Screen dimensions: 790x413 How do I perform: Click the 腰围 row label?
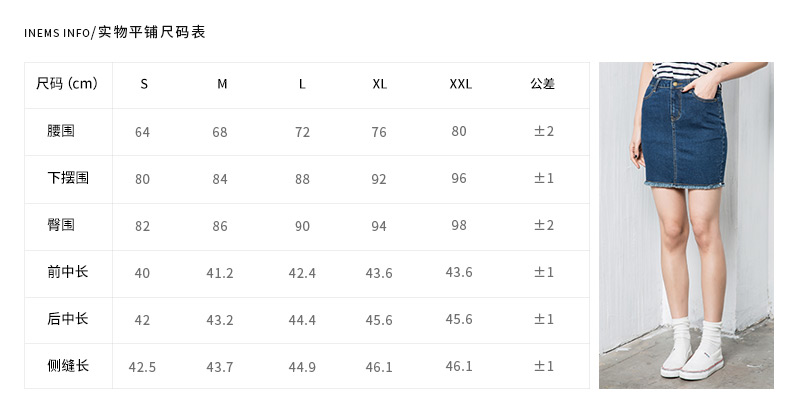point(61,131)
